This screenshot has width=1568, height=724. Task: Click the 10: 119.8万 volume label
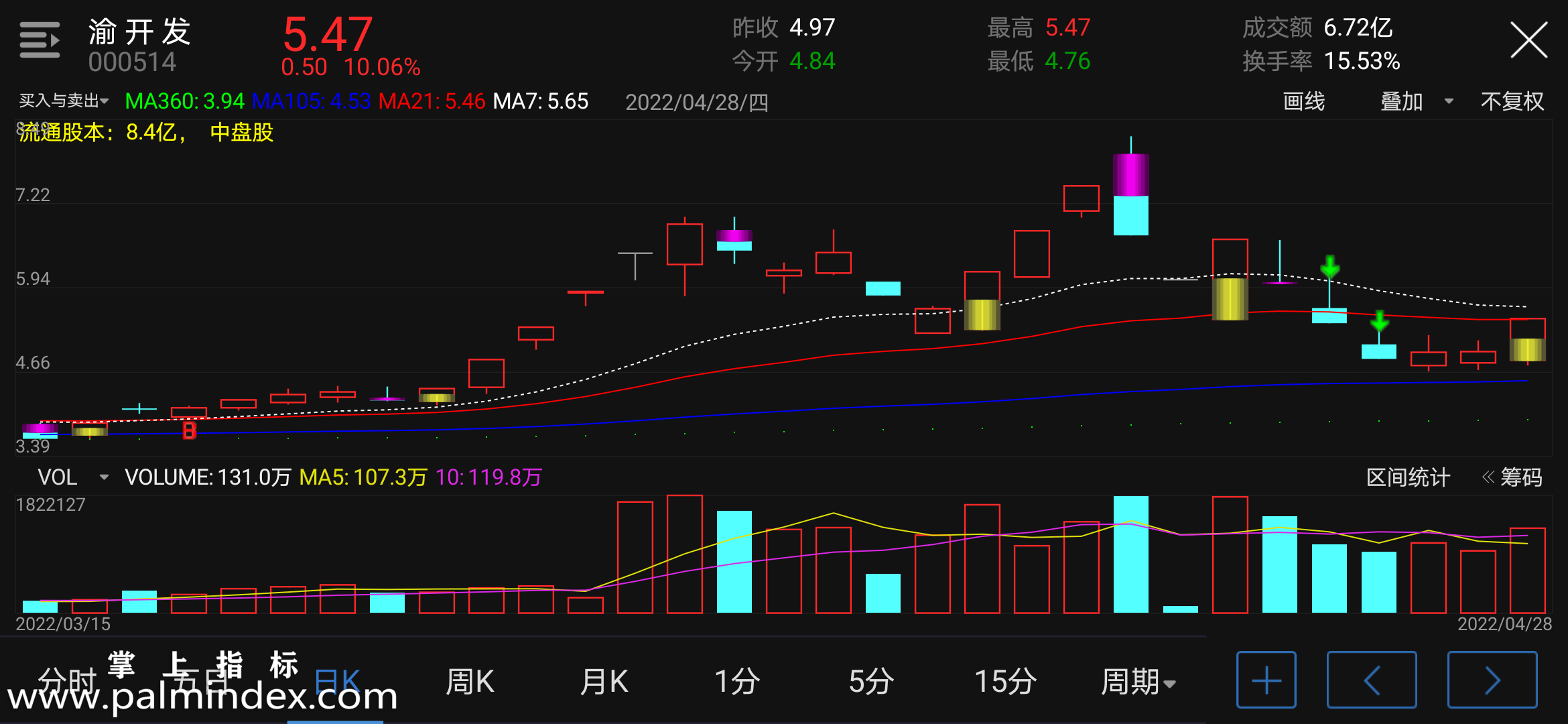[x=488, y=477]
